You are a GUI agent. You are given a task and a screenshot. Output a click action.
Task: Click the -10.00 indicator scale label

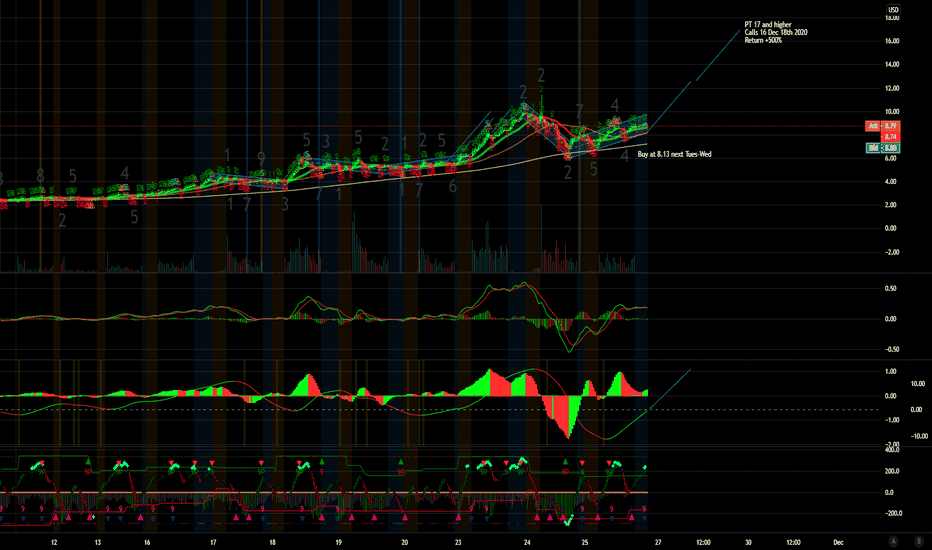click(919, 436)
